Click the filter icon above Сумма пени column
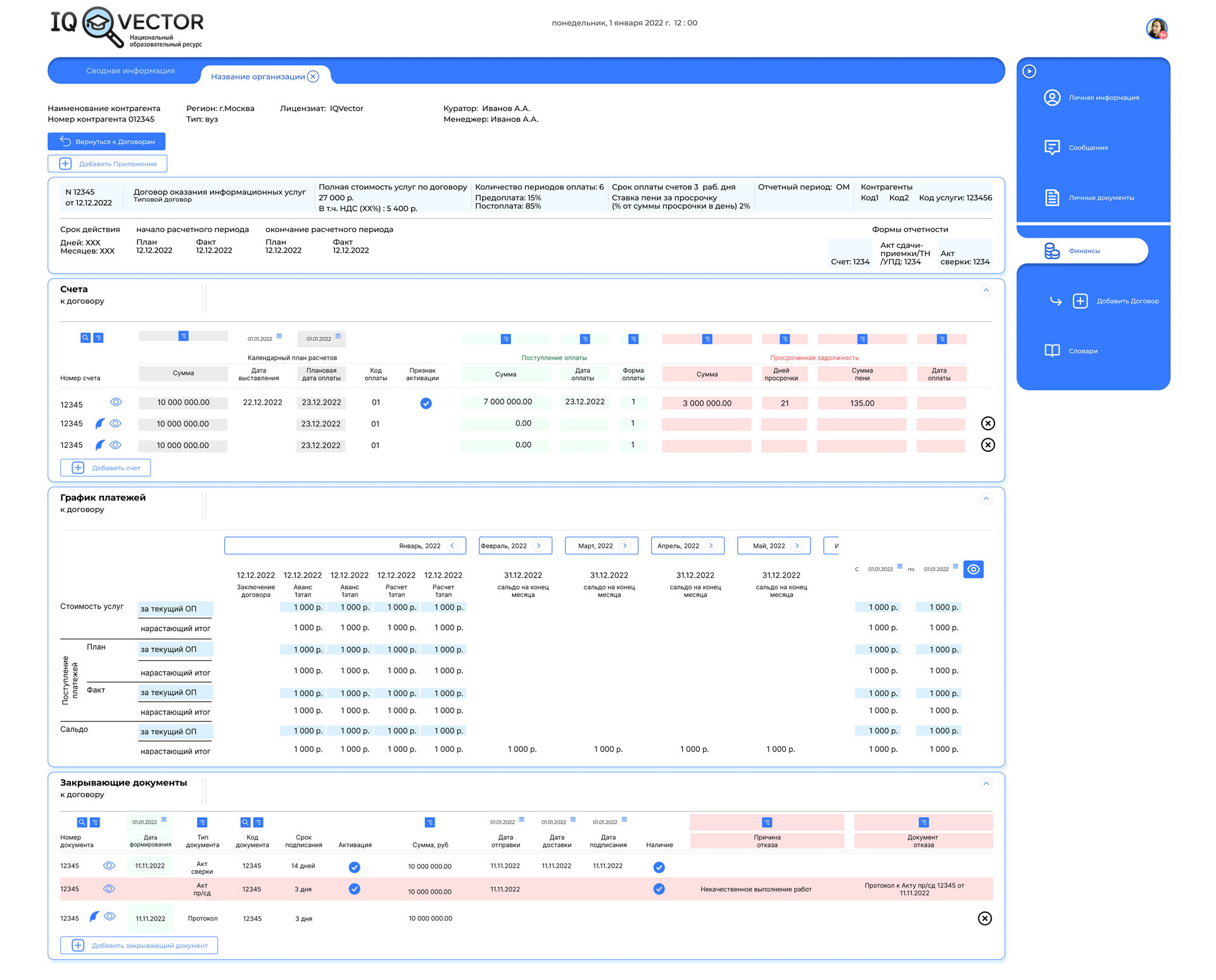Screen dimensions: 1216x980 click(x=862, y=339)
